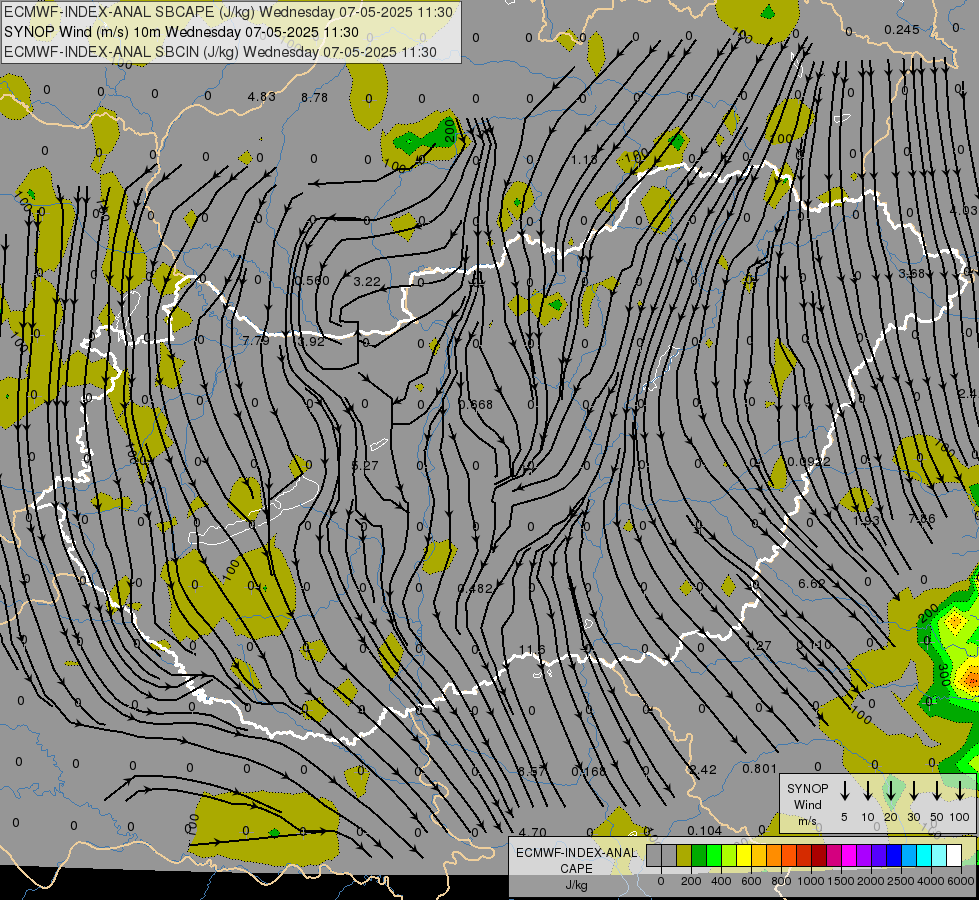Click the 1000 tick on CAPE scale
Screen dimensions: 979x900
tap(811, 881)
